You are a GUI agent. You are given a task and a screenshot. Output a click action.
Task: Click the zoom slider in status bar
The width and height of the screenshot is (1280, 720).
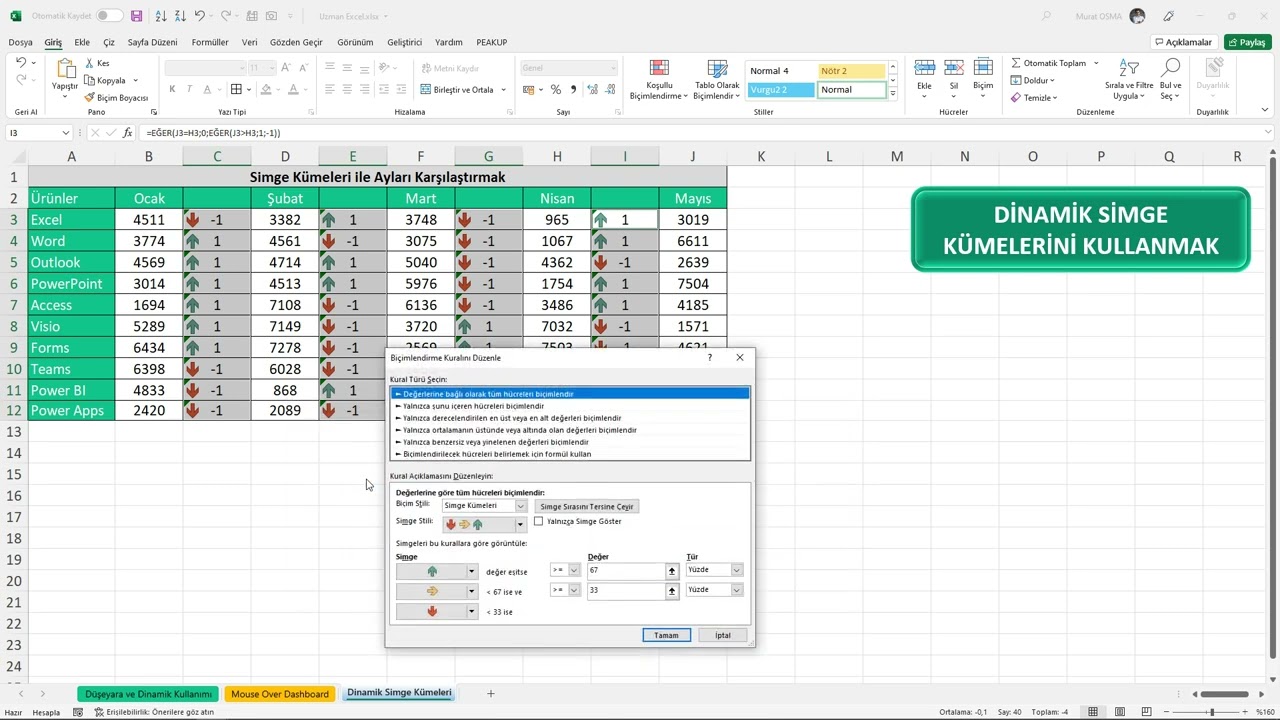pos(1211,712)
